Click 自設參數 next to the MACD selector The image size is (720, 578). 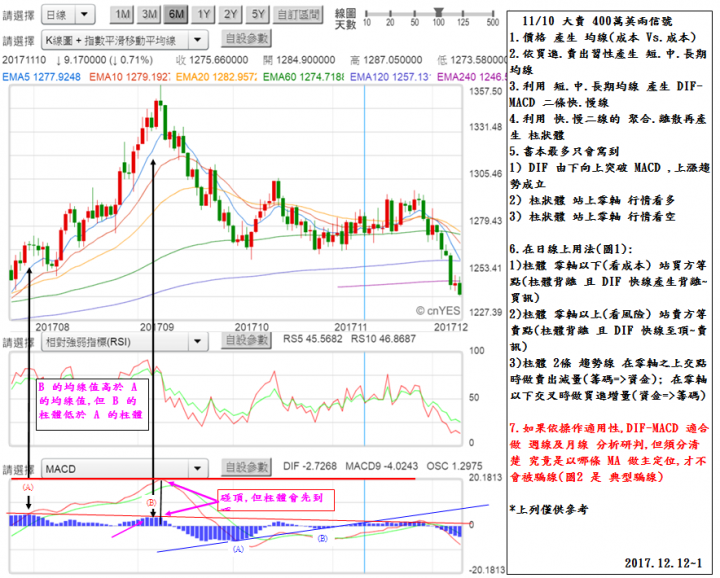pyautogui.click(x=246, y=467)
